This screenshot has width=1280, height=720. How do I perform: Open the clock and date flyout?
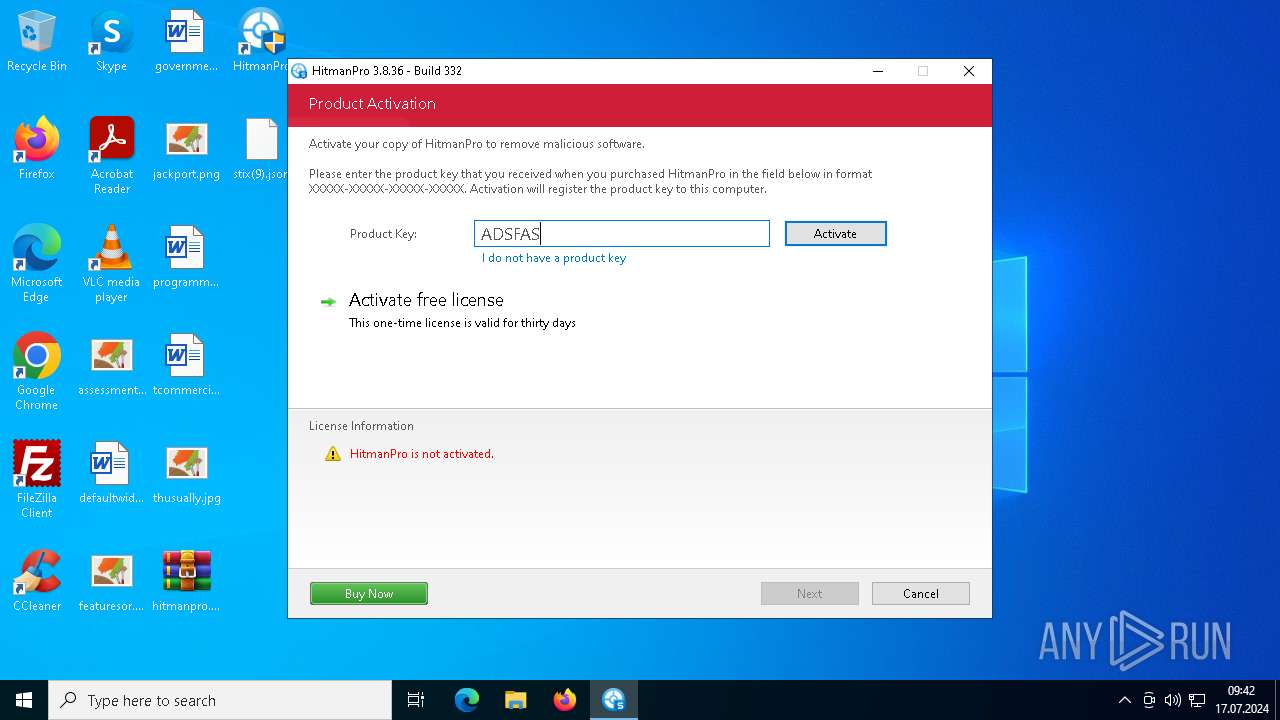[x=1241, y=700]
